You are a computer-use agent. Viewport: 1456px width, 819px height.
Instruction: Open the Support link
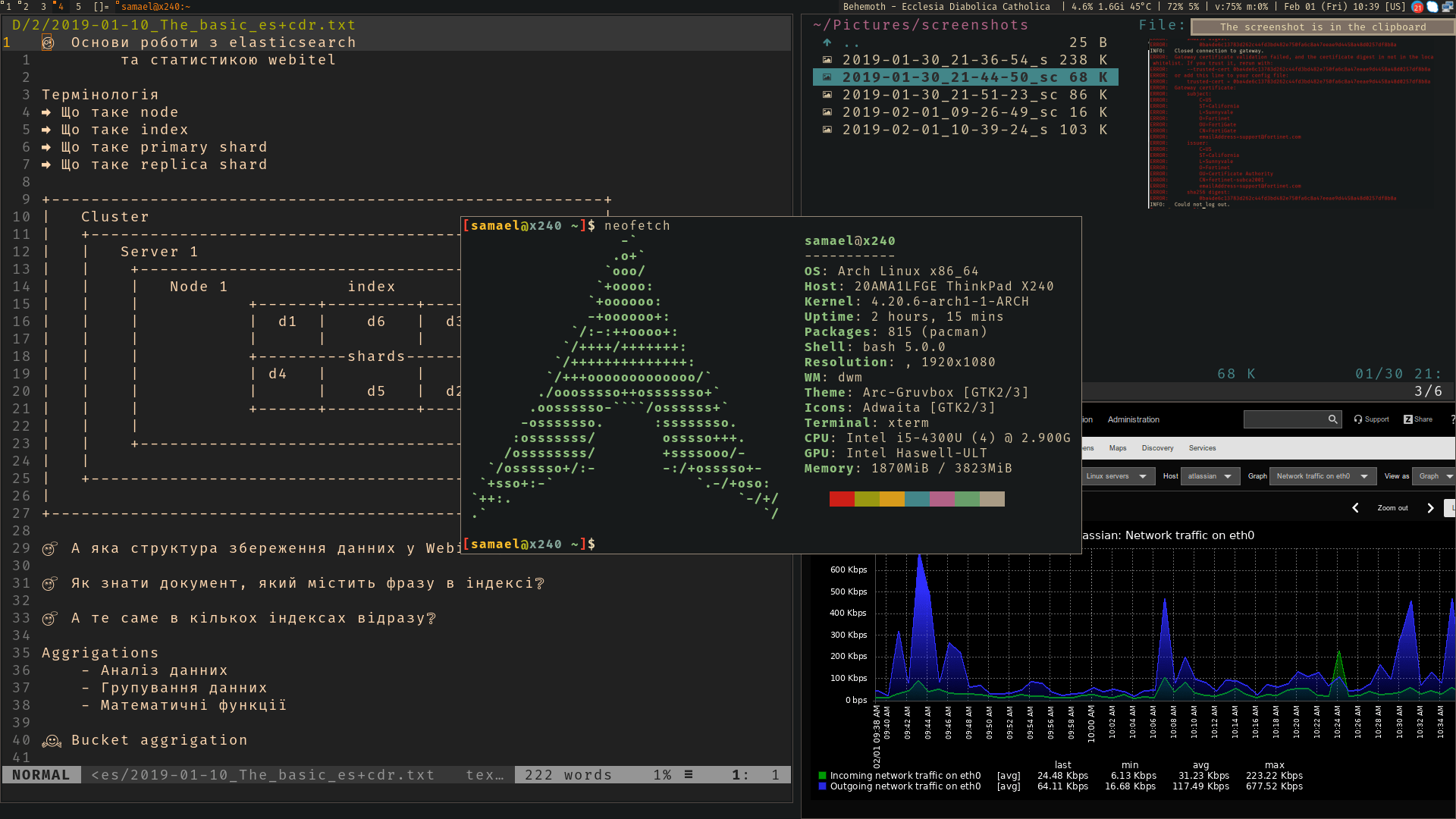(x=1376, y=419)
